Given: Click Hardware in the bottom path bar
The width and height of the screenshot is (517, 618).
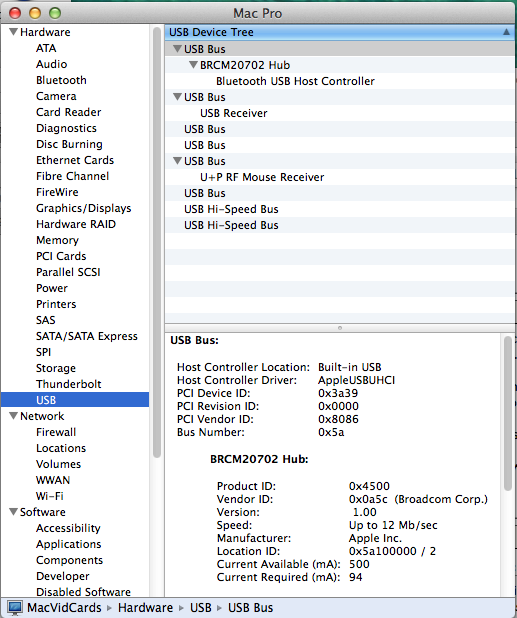Looking at the screenshot, I should click(145, 608).
